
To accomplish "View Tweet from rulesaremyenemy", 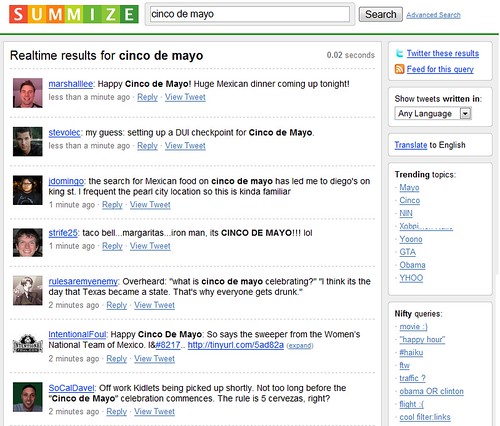I will click(x=155, y=305).
